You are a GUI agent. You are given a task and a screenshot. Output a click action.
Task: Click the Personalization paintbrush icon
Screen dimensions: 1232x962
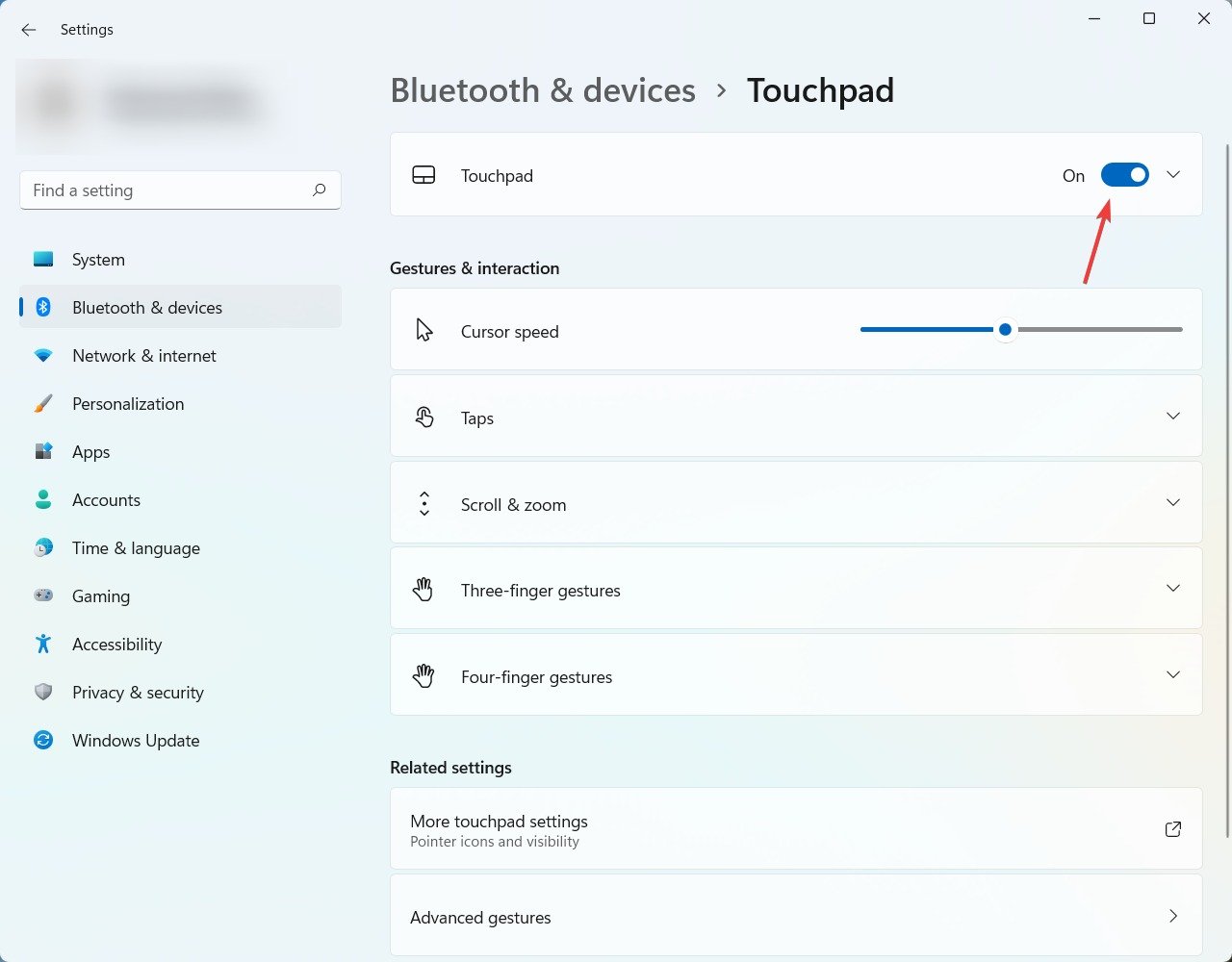(x=43, y=403)
